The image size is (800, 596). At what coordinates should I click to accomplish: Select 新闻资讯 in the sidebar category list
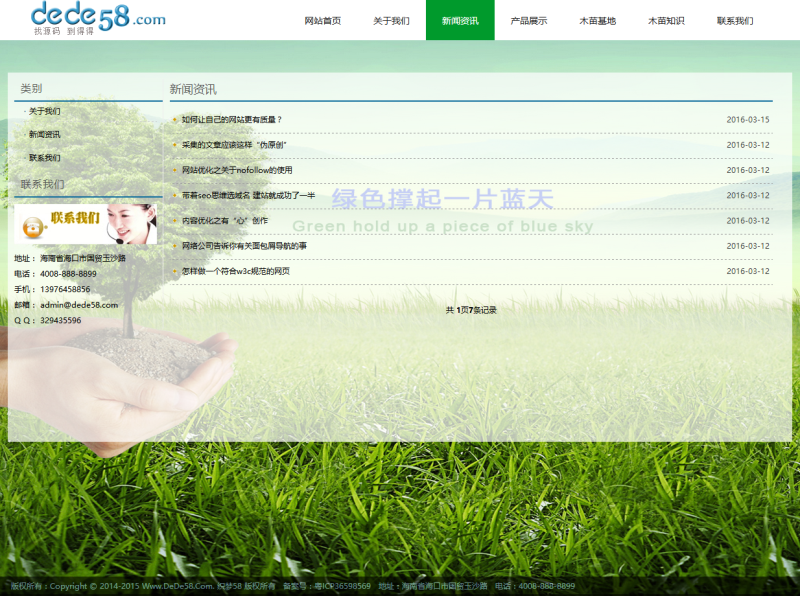tap(44, 134)
